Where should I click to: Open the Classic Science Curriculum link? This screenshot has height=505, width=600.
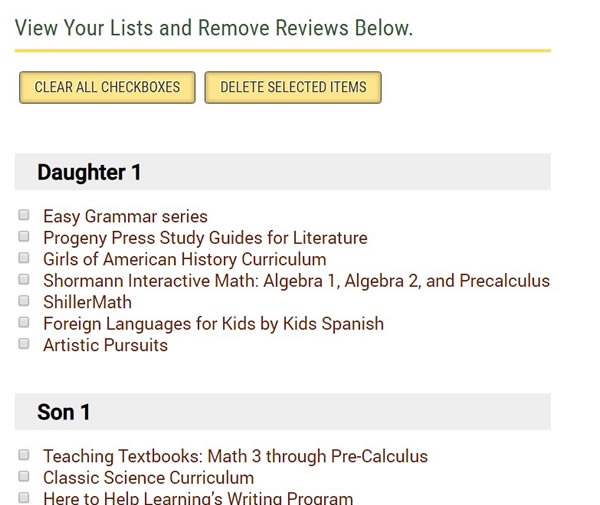click(x=148, y=478)
